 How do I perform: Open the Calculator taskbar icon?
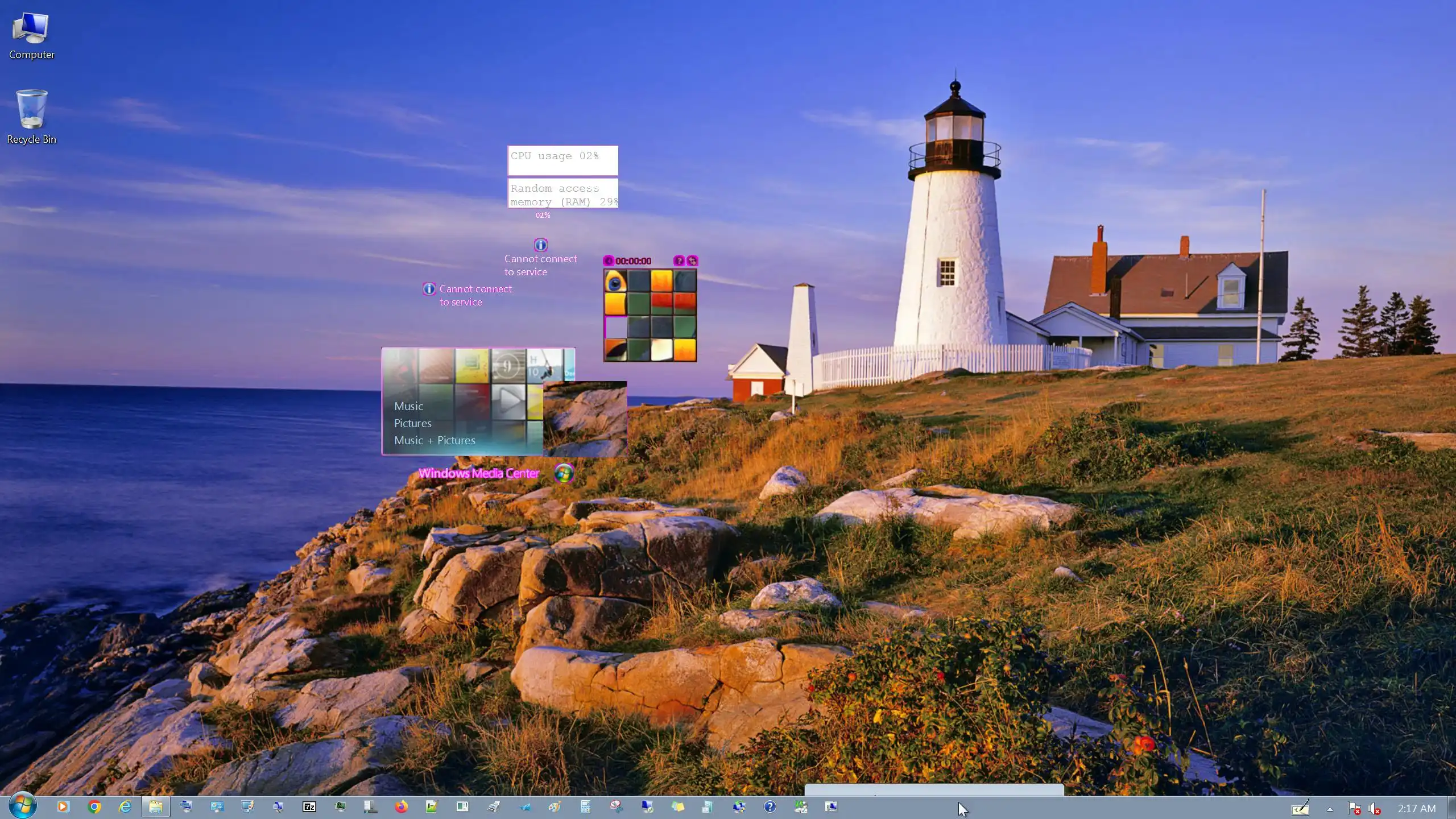(x=585, y=806)
